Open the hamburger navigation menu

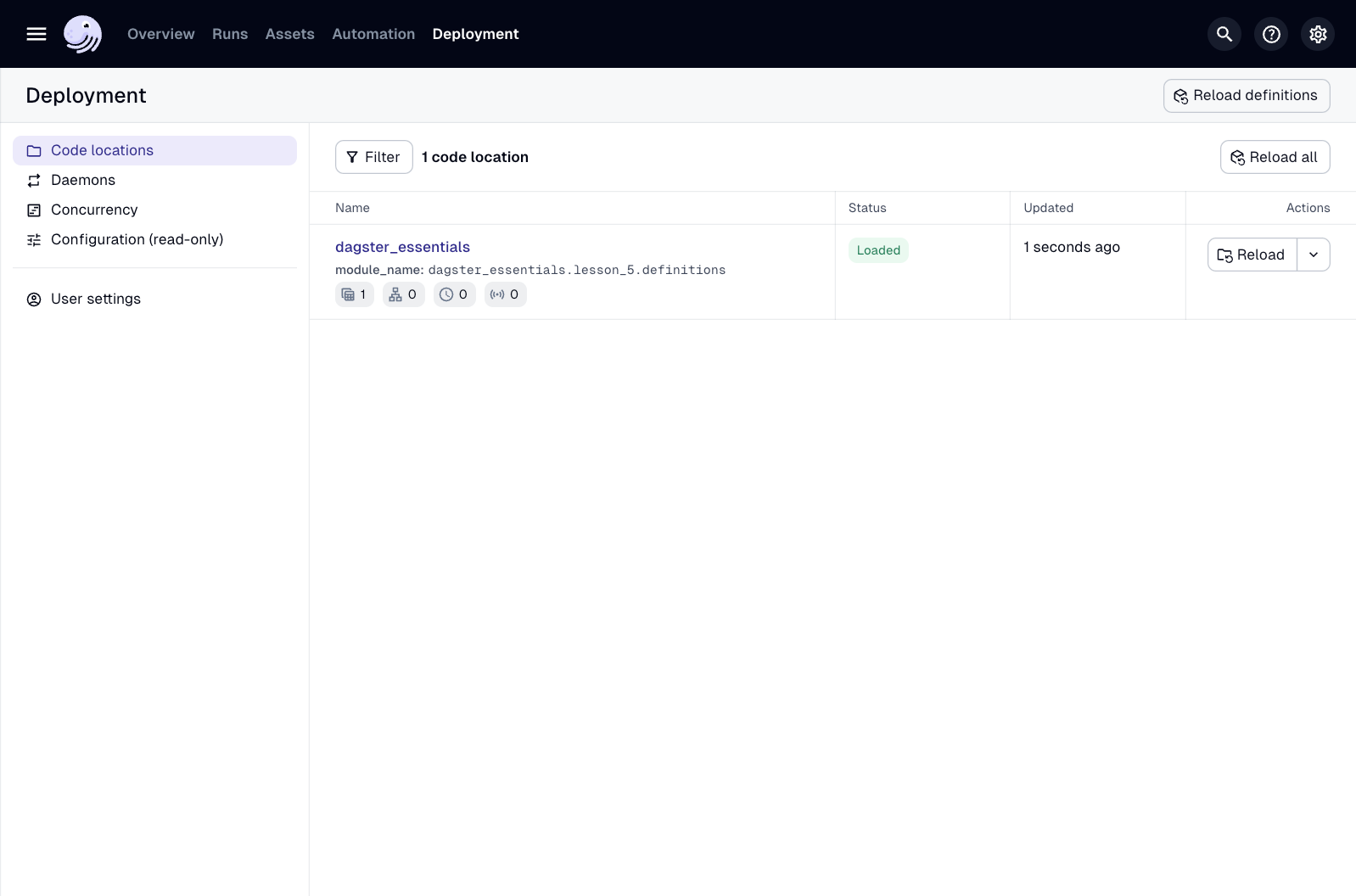pos(36,34)
